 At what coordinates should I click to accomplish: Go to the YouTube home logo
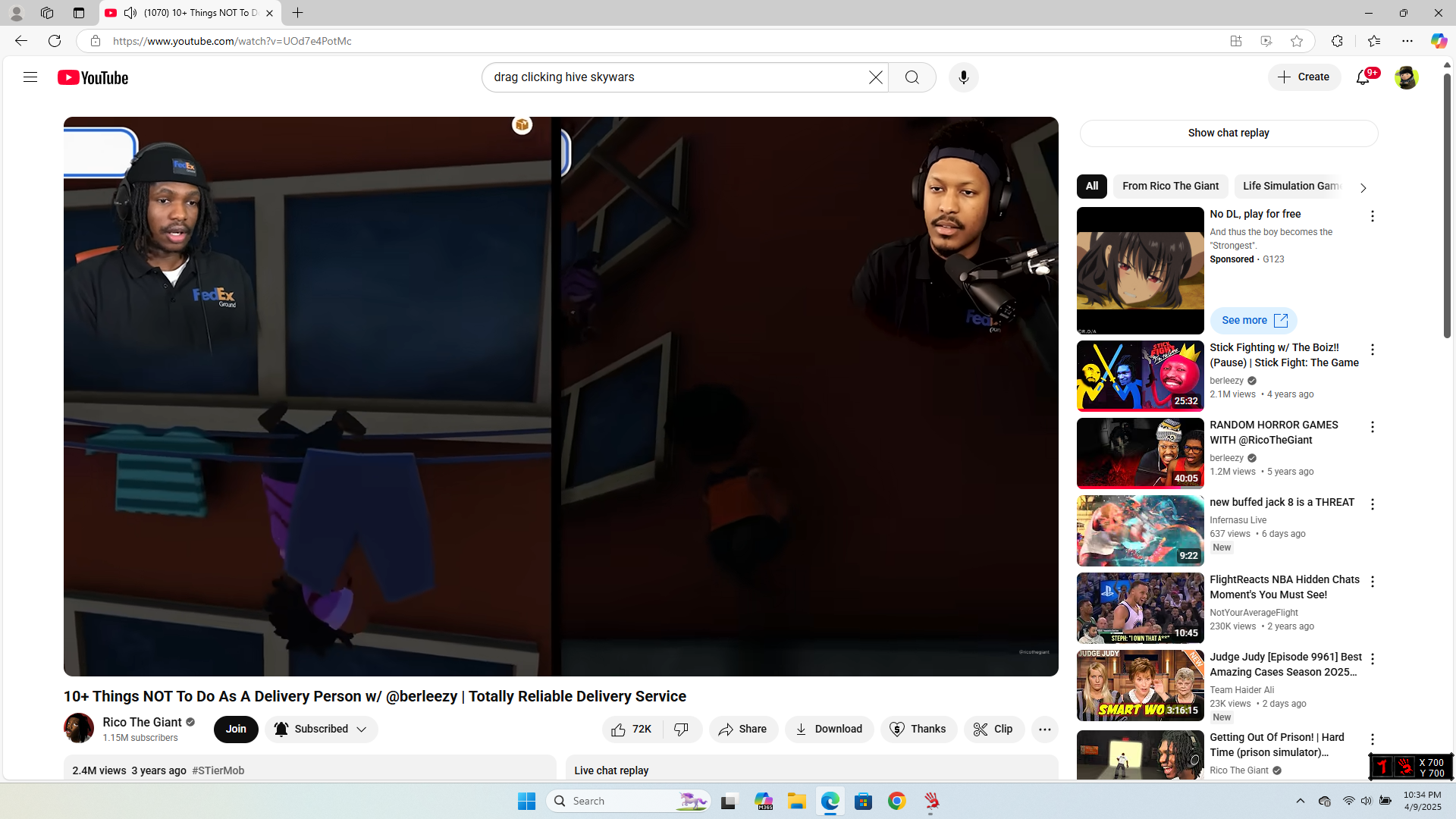93,77
